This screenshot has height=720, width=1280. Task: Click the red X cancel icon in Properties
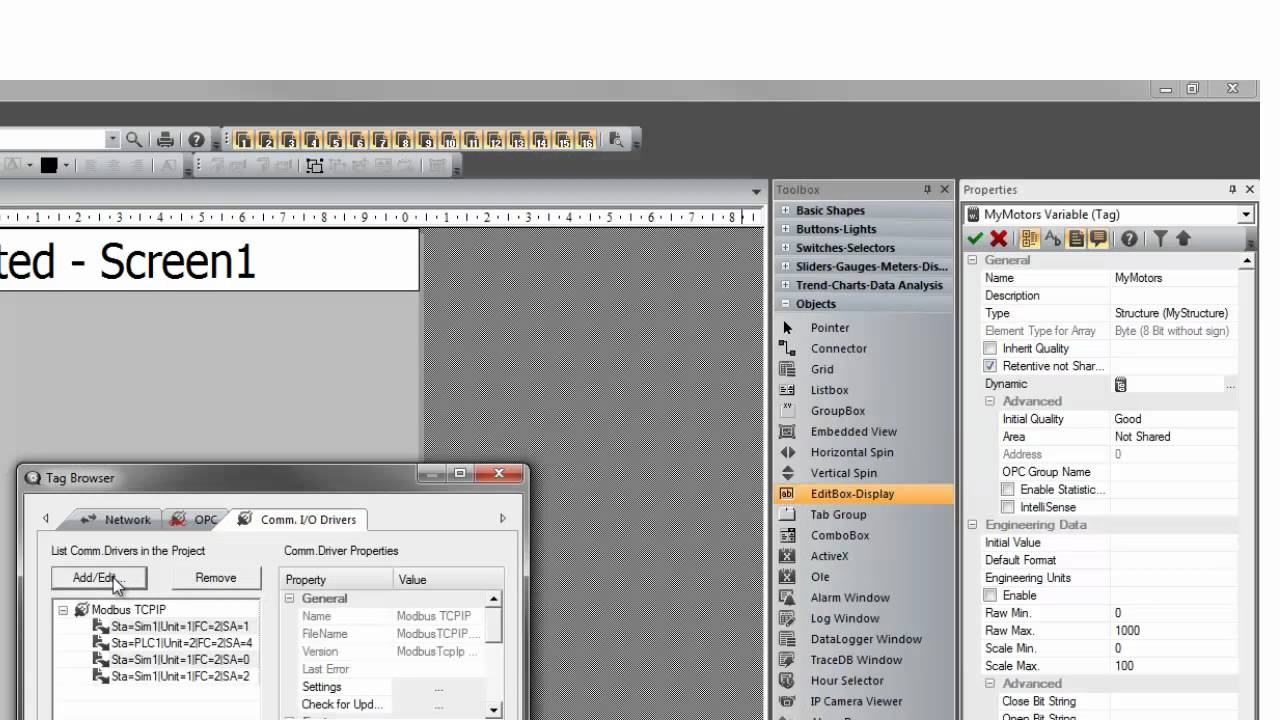point(998,239)
